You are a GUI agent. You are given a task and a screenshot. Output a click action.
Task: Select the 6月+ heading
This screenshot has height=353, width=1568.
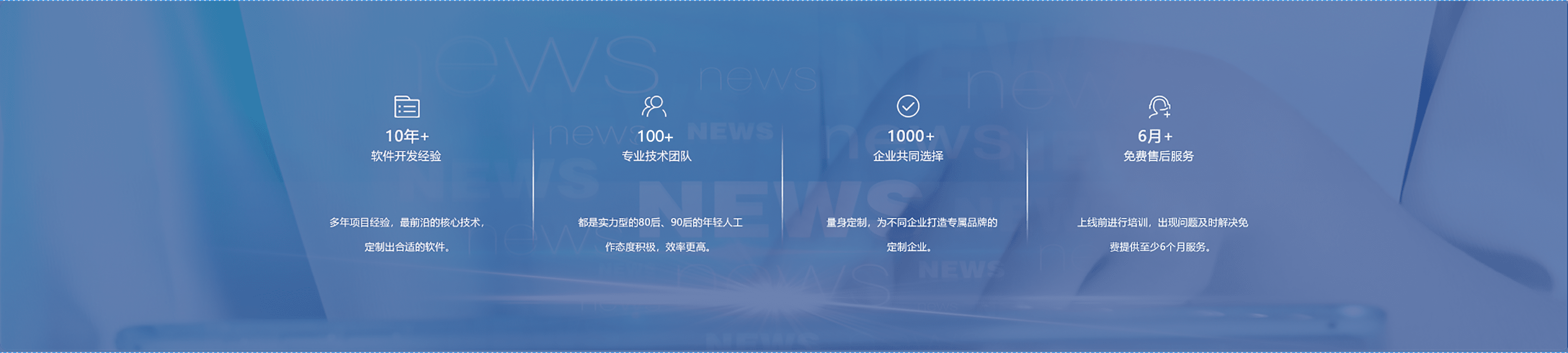tap(1155, 136)
